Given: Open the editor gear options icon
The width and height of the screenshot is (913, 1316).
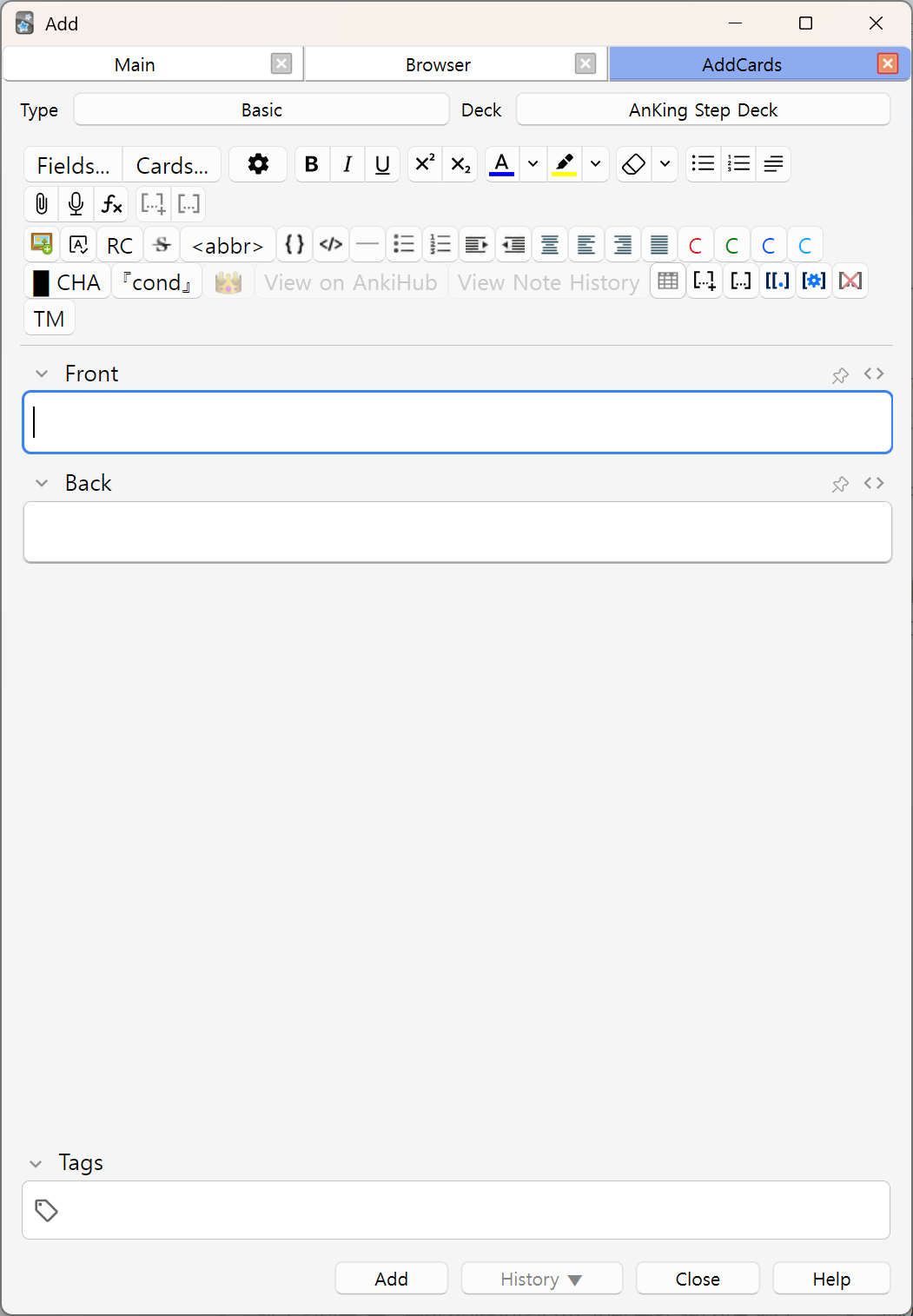Looking at the screenshot, I should 258,164.
